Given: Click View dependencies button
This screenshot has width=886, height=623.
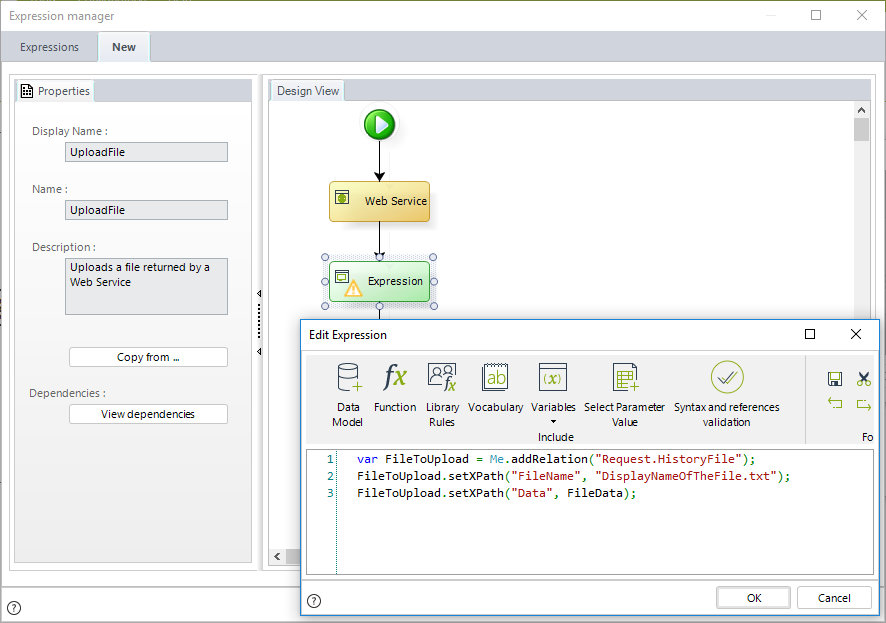Looking at the screenshot, I should (149, 414).
